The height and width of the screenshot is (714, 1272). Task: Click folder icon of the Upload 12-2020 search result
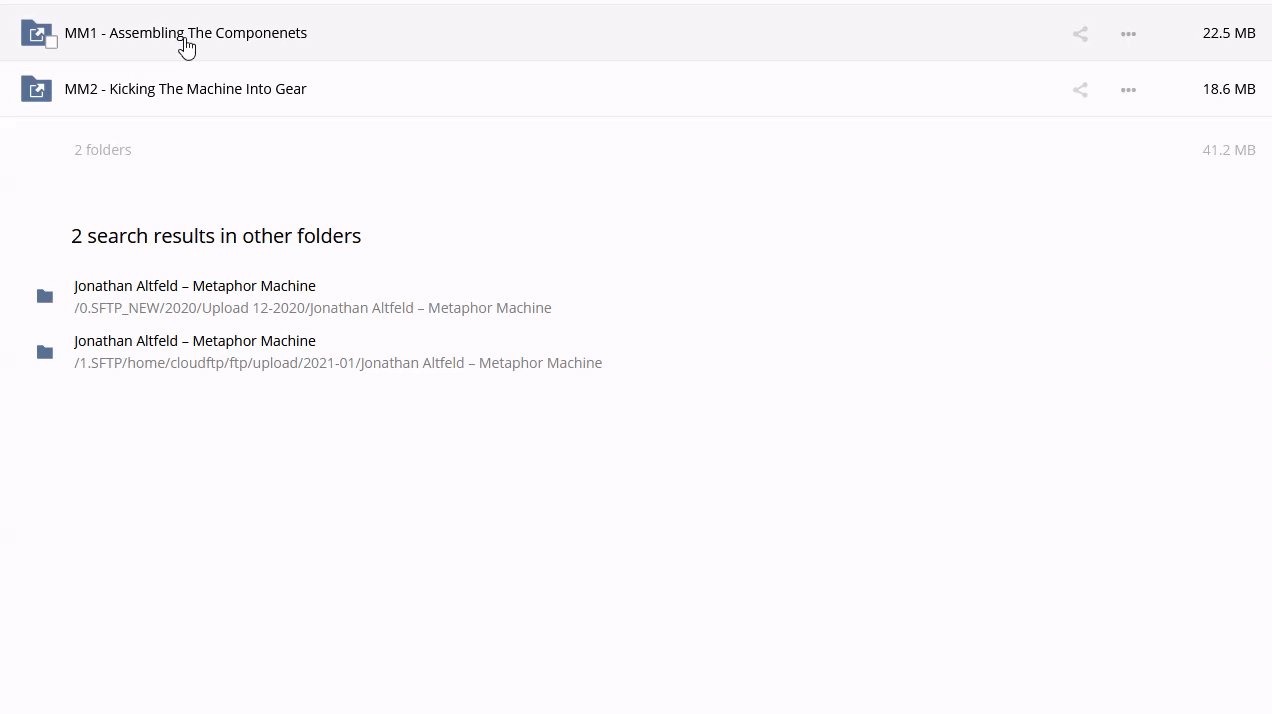(x=45, y=296)
